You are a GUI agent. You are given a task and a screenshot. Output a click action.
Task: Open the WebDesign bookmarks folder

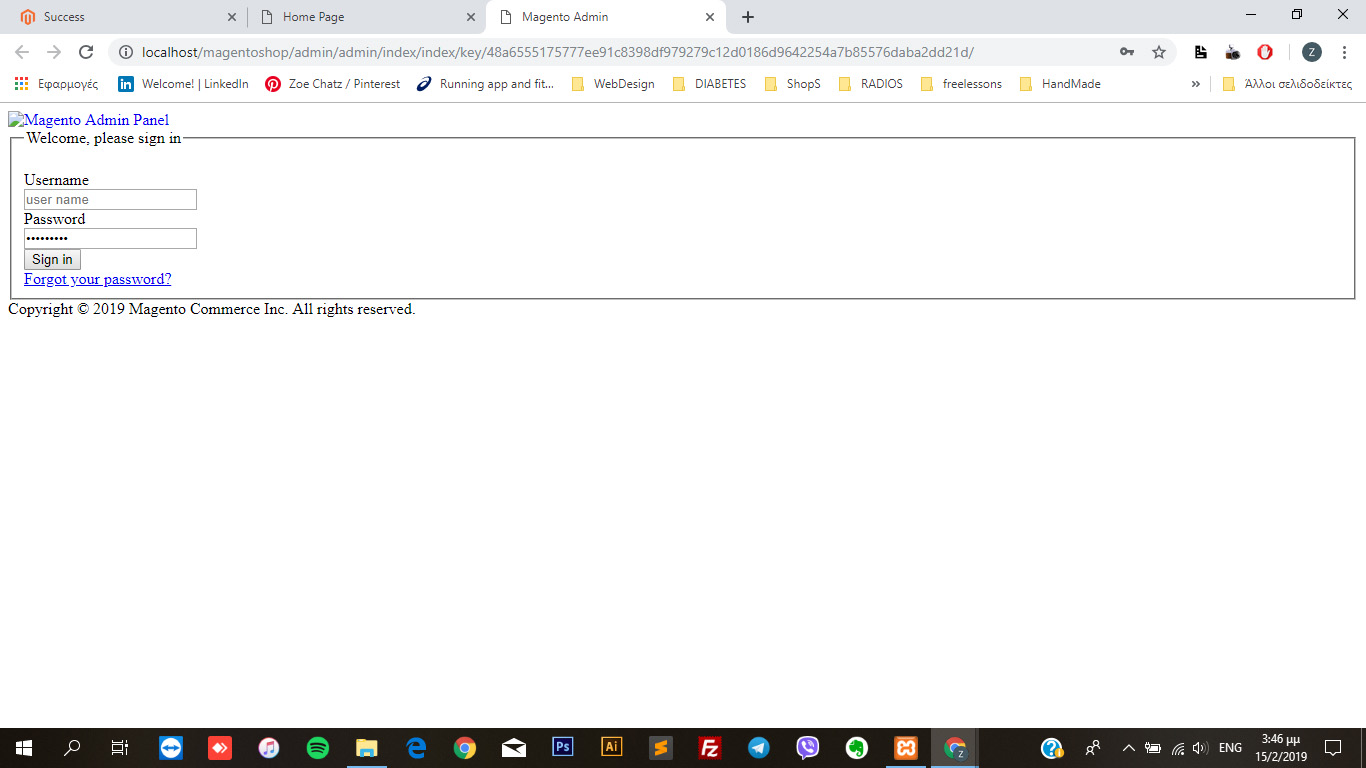[613, 84]
